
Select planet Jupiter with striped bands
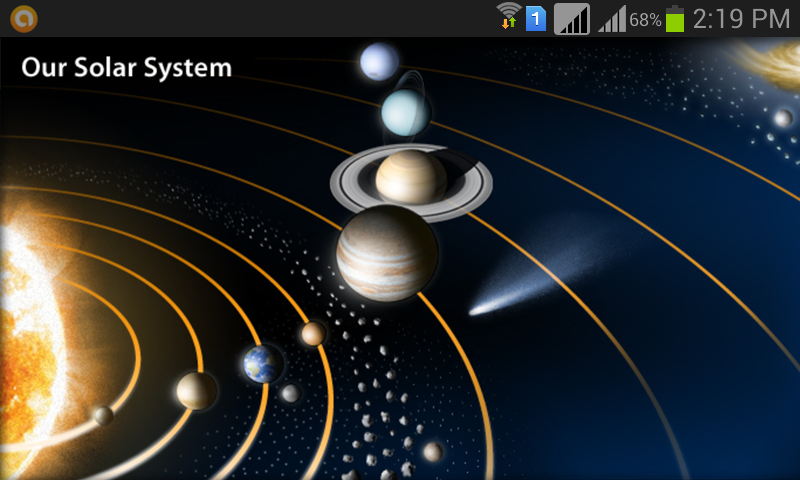[x=387, y=254]
